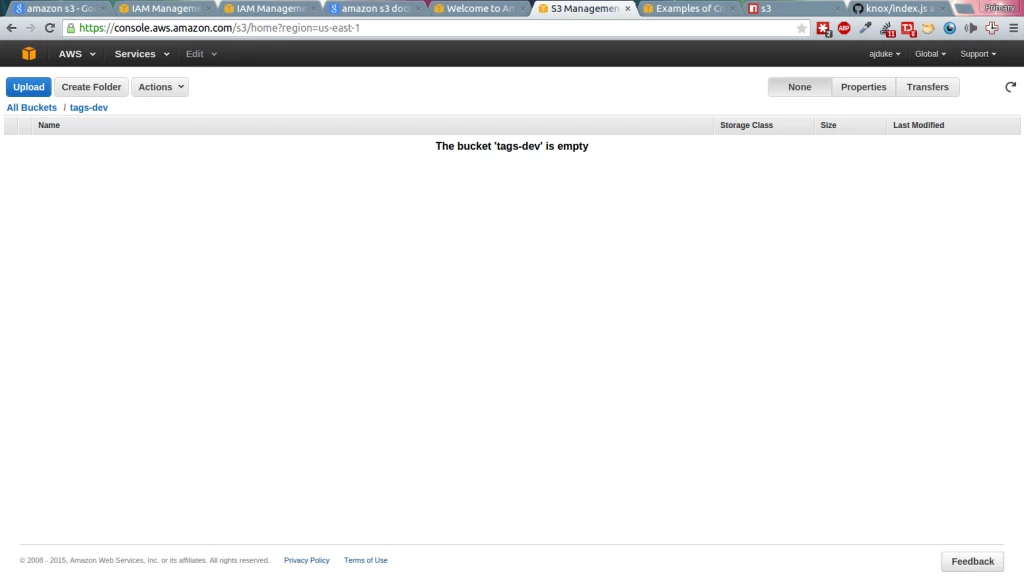Open the LastPass extension icon
The width and height of the screenshot is (1024, 578).
click(x=824, y=29)
